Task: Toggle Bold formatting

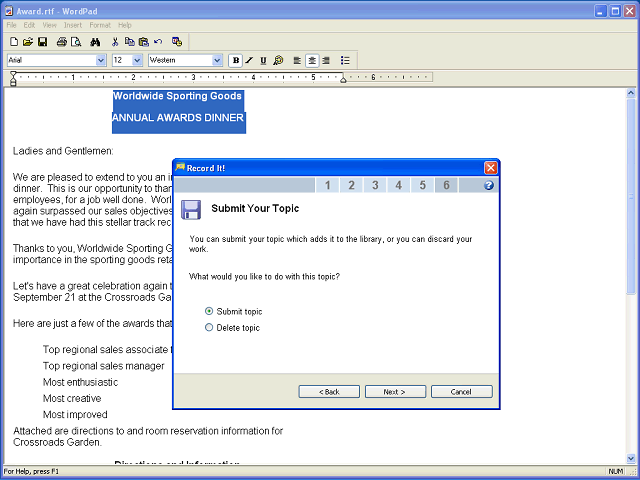Action: pyautogui.click(x=236, y=60)
